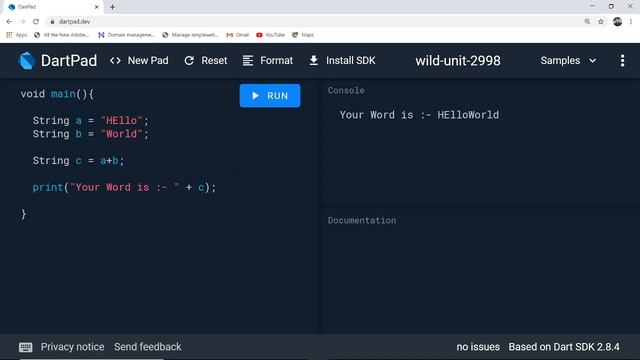This screenshot has height=360, width=640.
Task: Open the Send feedback link
Action: point(147,347)
